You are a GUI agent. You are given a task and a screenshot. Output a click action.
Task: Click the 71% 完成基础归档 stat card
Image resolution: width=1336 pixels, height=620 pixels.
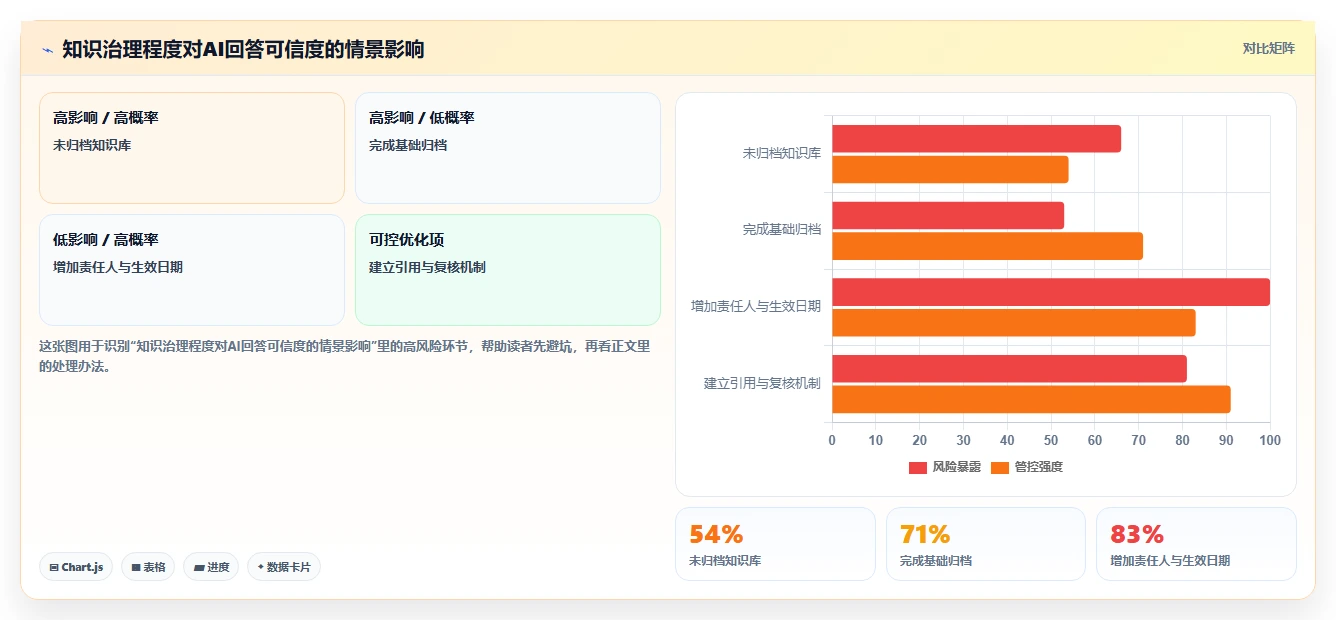tap(986, 544)
